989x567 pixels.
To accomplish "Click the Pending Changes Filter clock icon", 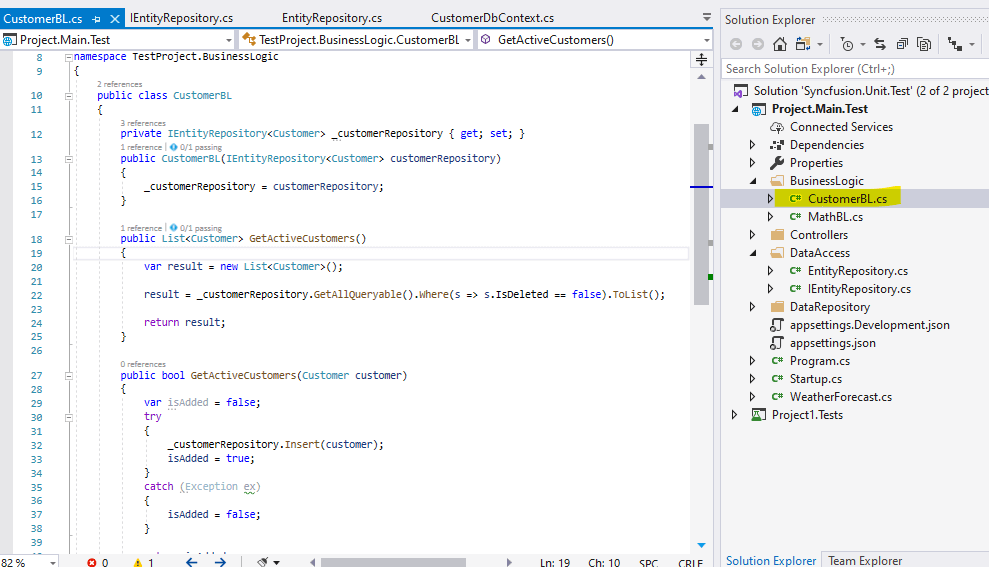I will coord(847,44).
